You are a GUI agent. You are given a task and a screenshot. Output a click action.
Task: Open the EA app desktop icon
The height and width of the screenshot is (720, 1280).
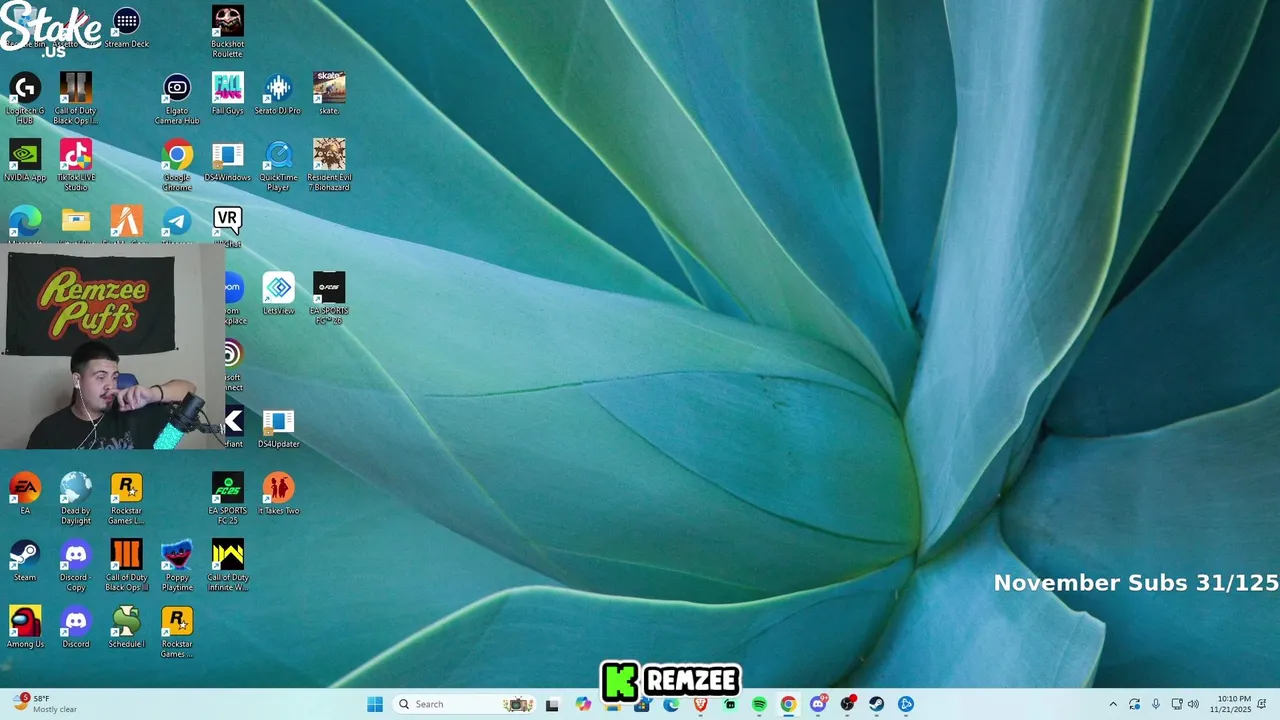tap(25, 494)
